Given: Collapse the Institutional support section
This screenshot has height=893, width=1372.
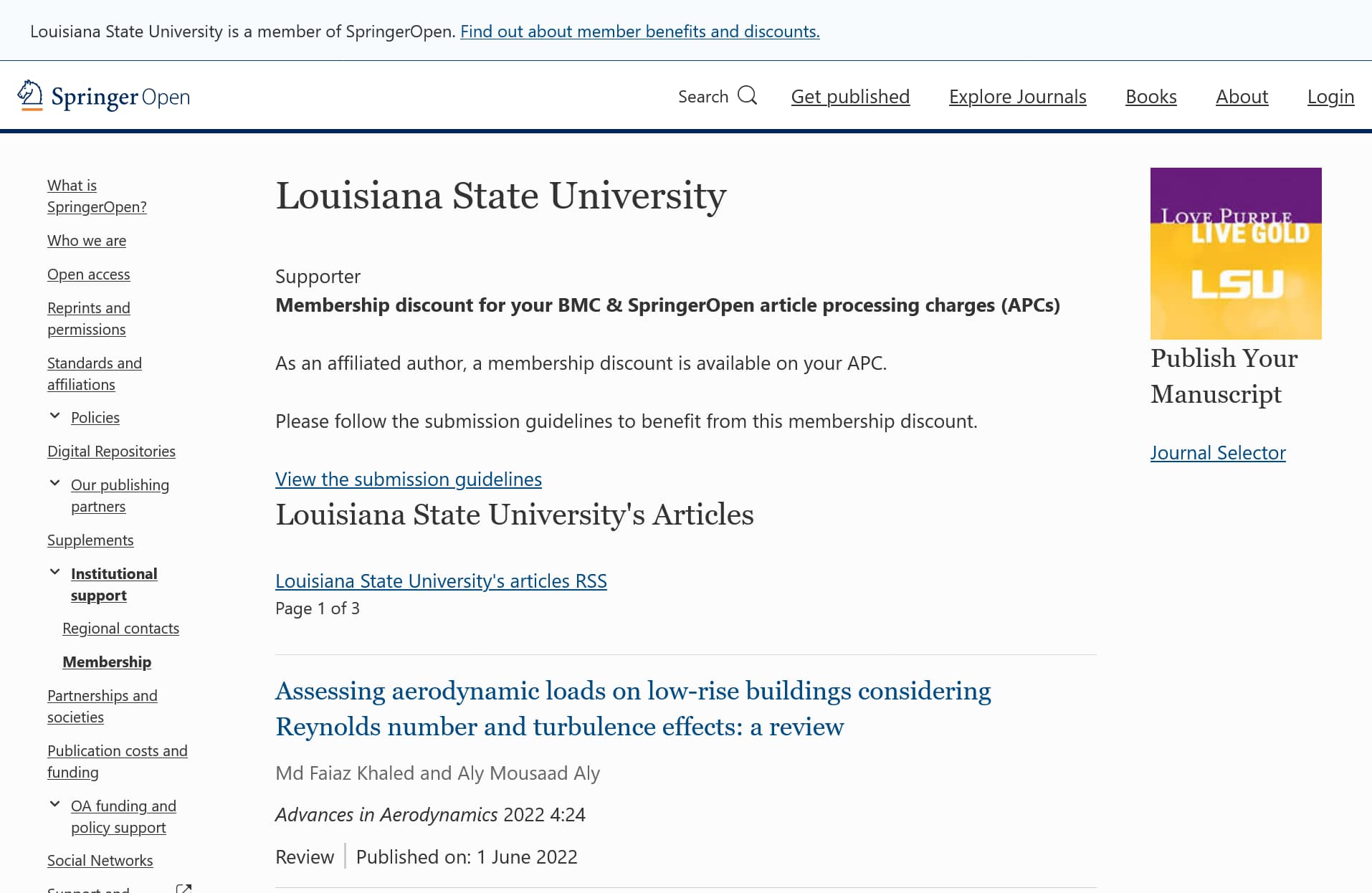Looking at the screenshot, I should tap(54, 572).
